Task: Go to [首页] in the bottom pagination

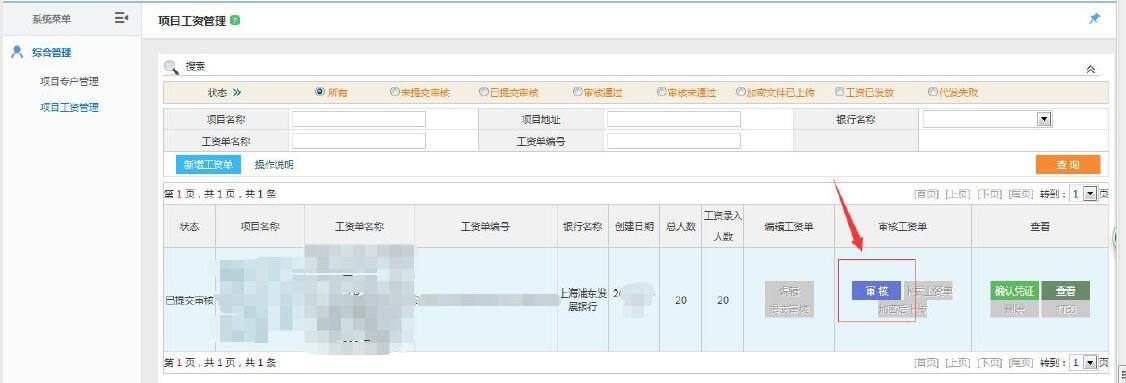Action: pyautogui.click(x=926, y=363)
